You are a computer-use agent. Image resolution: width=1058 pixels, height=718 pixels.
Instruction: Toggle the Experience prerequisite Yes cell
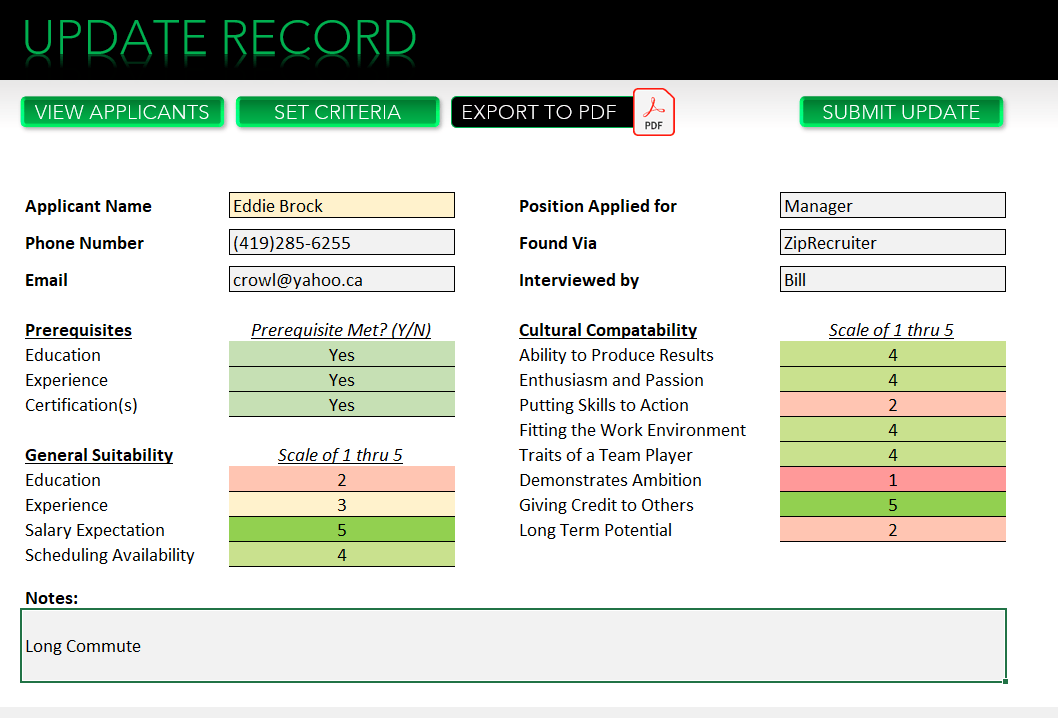(341, 379)
